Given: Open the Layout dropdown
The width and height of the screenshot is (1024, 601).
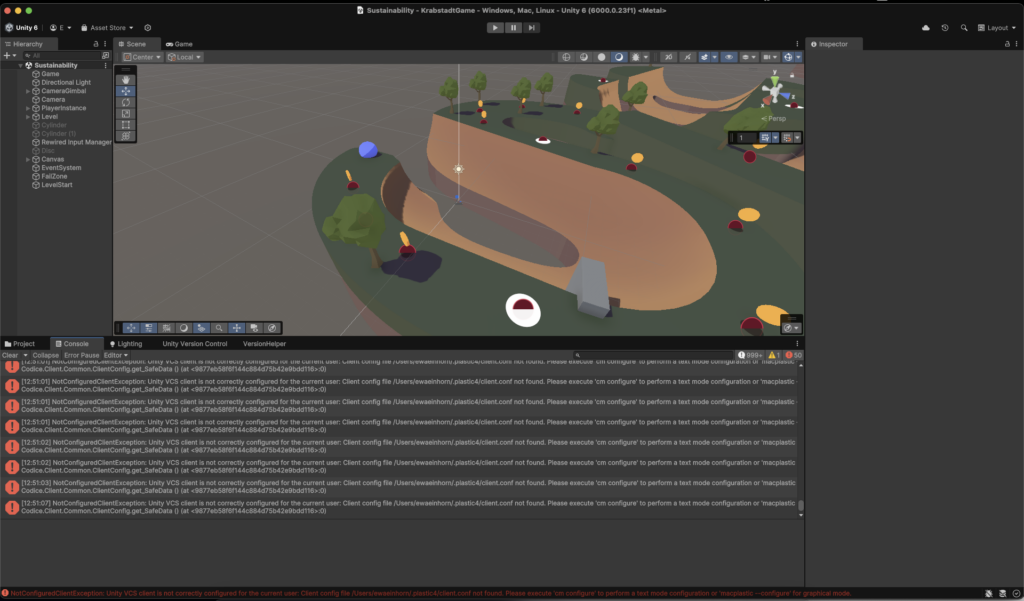Looking at the screenshot, I should (997, 28).
